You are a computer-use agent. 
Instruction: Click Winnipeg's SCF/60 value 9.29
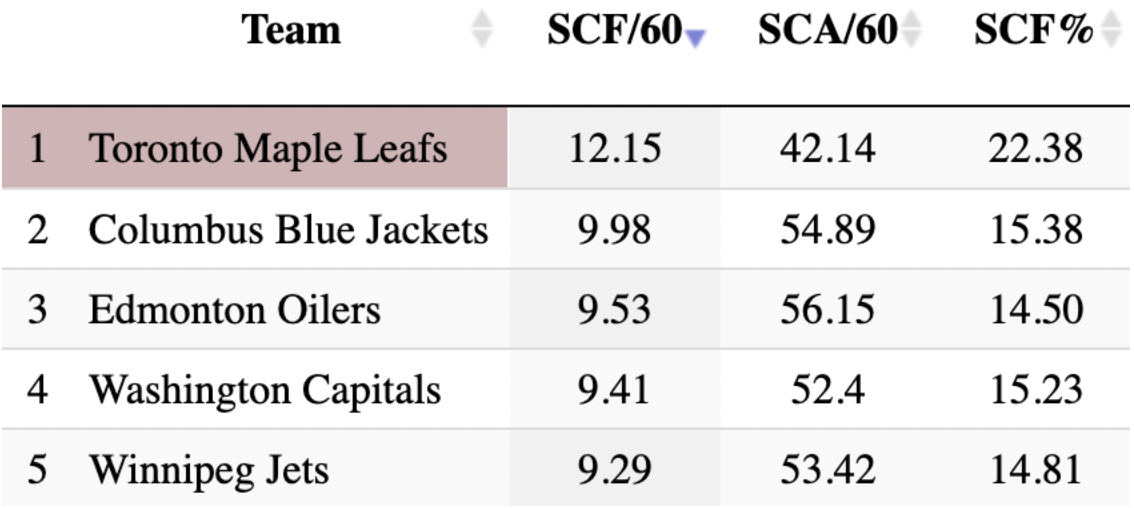(x=613, y=469)
